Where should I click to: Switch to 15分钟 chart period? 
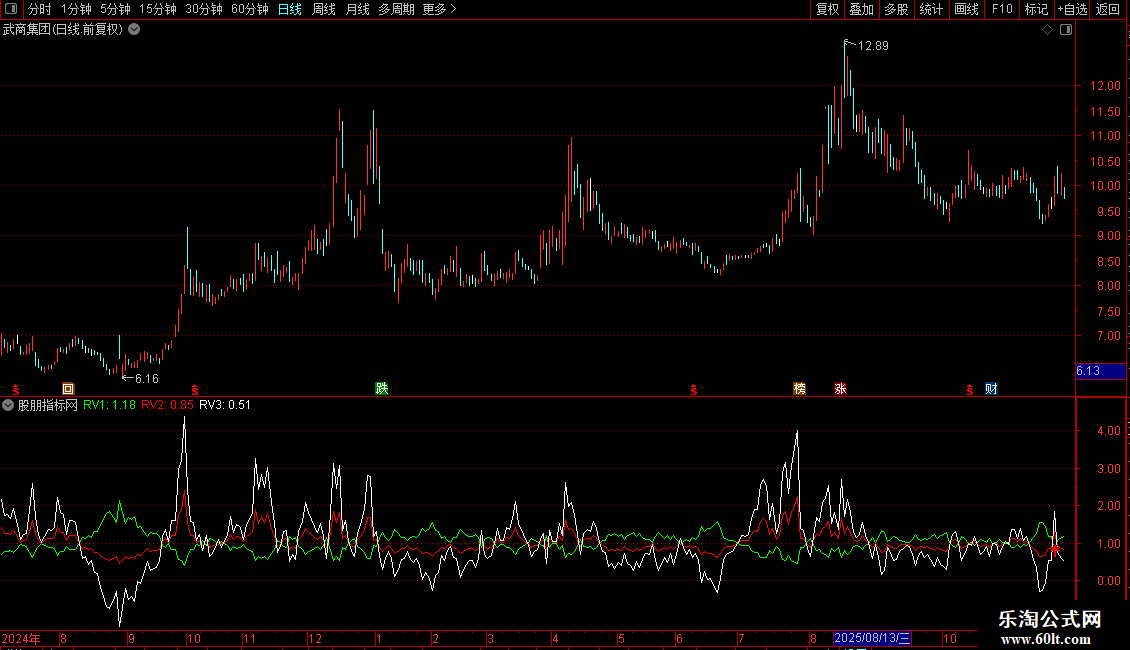click(157, 9)
